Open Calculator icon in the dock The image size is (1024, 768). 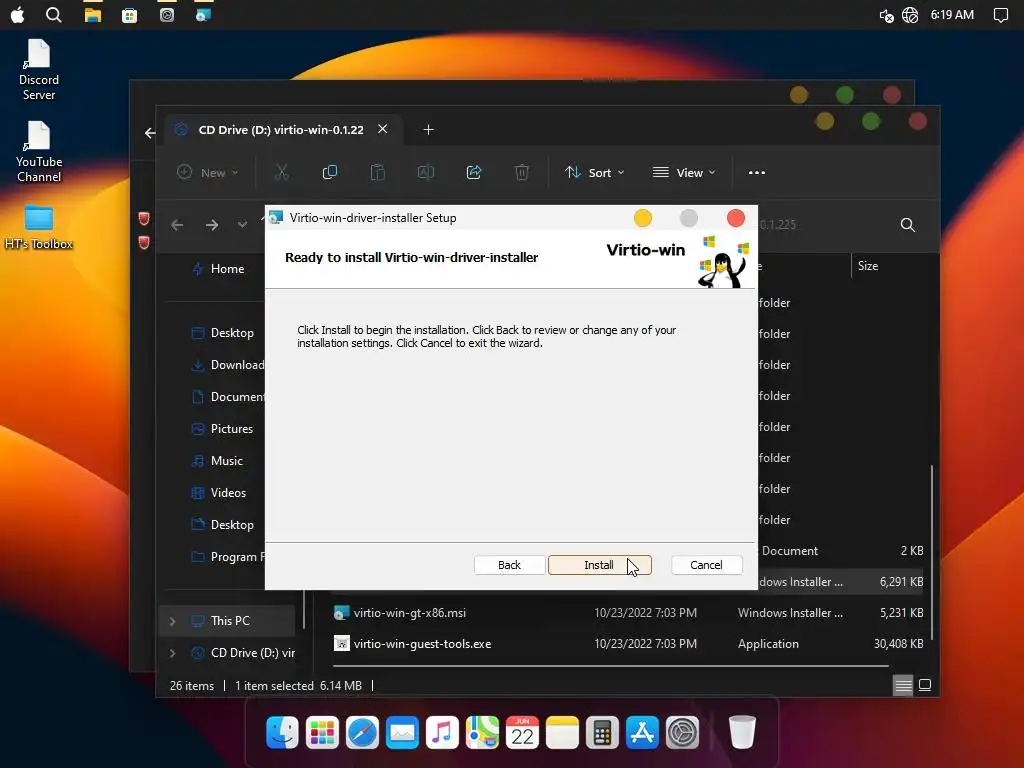[602, 732]
